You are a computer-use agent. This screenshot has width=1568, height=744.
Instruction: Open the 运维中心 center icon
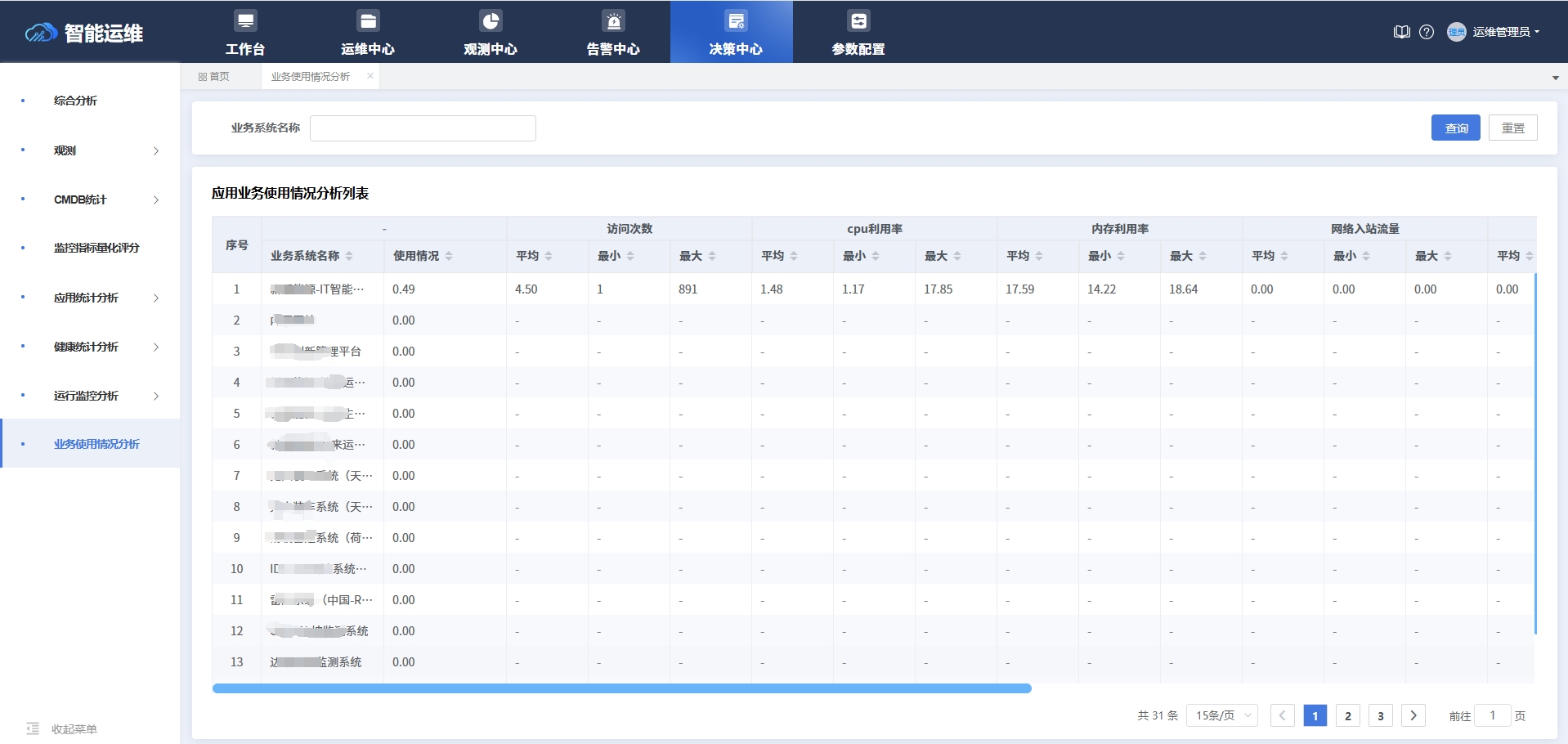coord(367,31)
